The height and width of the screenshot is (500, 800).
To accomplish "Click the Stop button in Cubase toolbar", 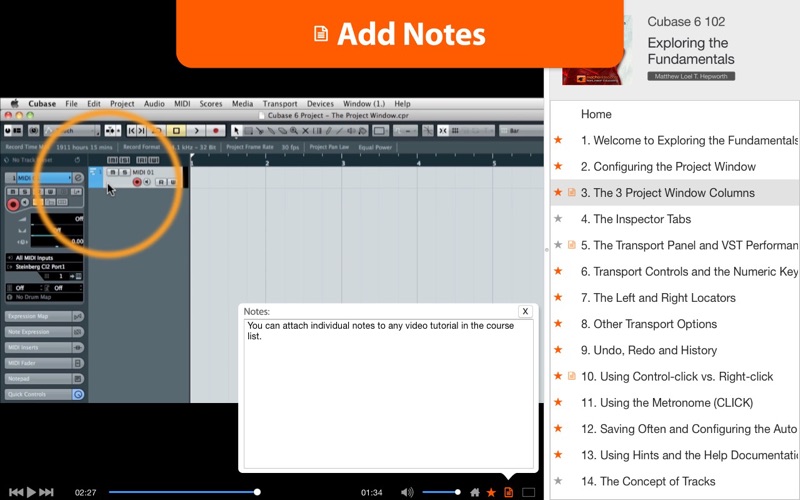I will tap(176, 131).
